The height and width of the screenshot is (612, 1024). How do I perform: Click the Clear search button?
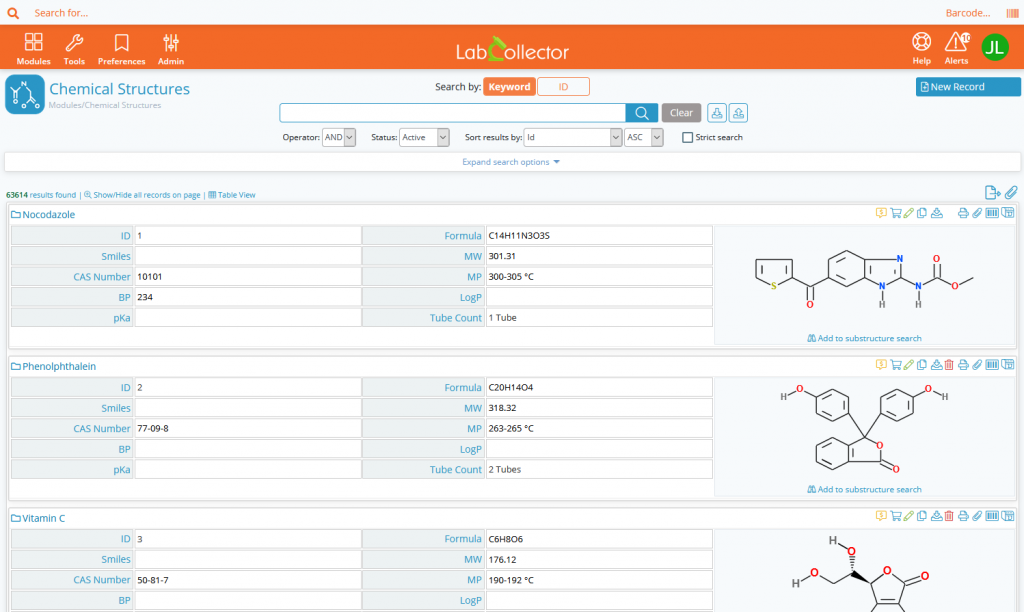point(681,113)
